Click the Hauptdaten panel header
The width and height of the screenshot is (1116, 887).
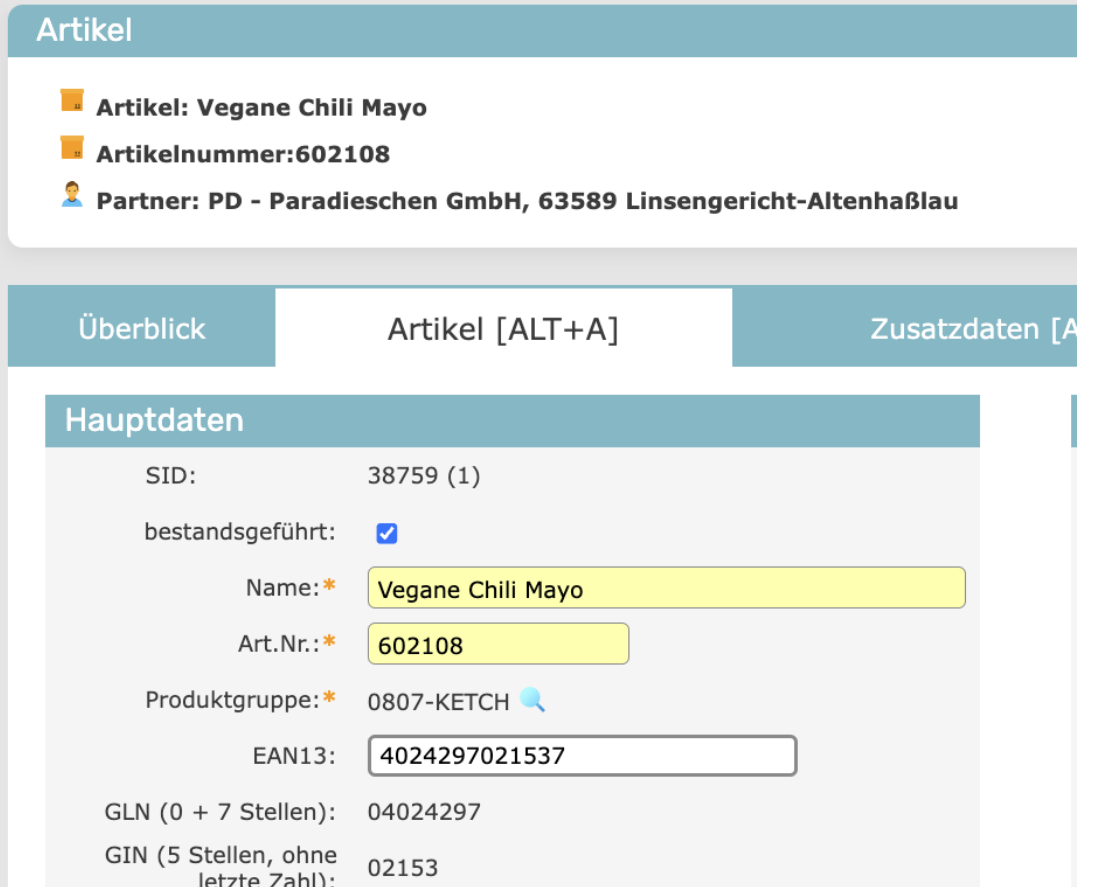point(512,420)
